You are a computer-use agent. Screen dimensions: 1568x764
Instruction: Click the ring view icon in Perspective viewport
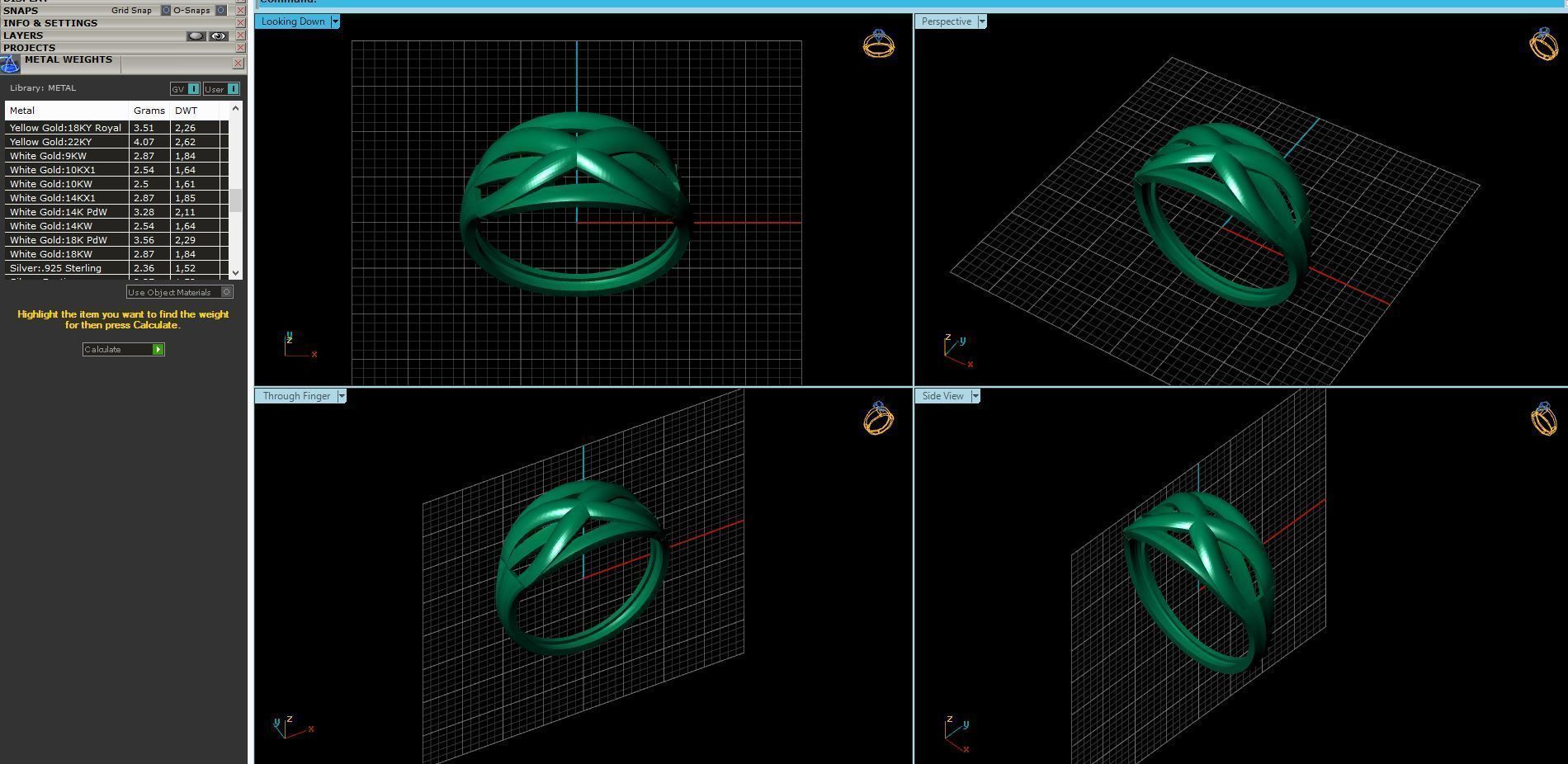(1544, 44)
